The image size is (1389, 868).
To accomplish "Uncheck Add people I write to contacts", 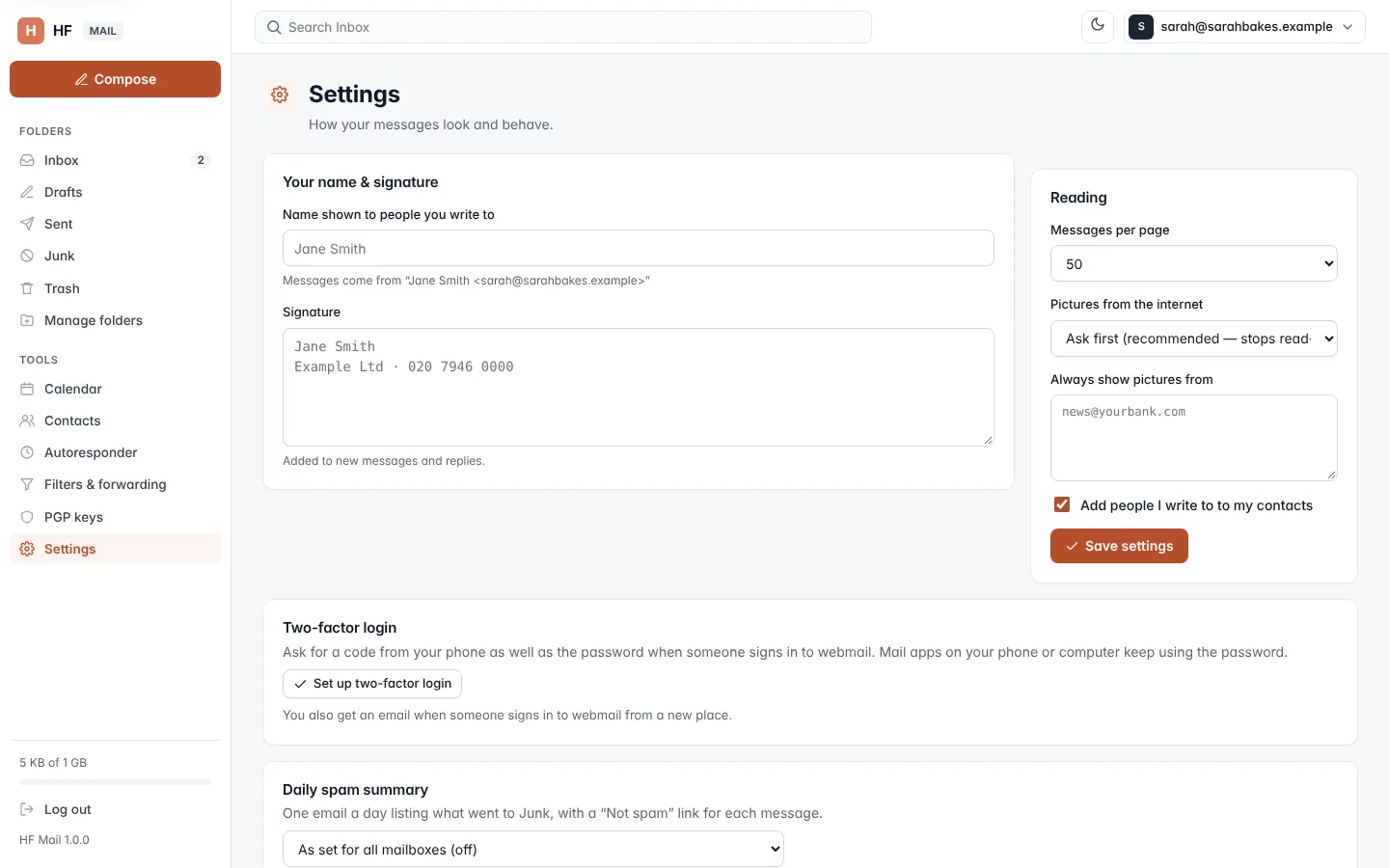I will tap(1062, 504).
